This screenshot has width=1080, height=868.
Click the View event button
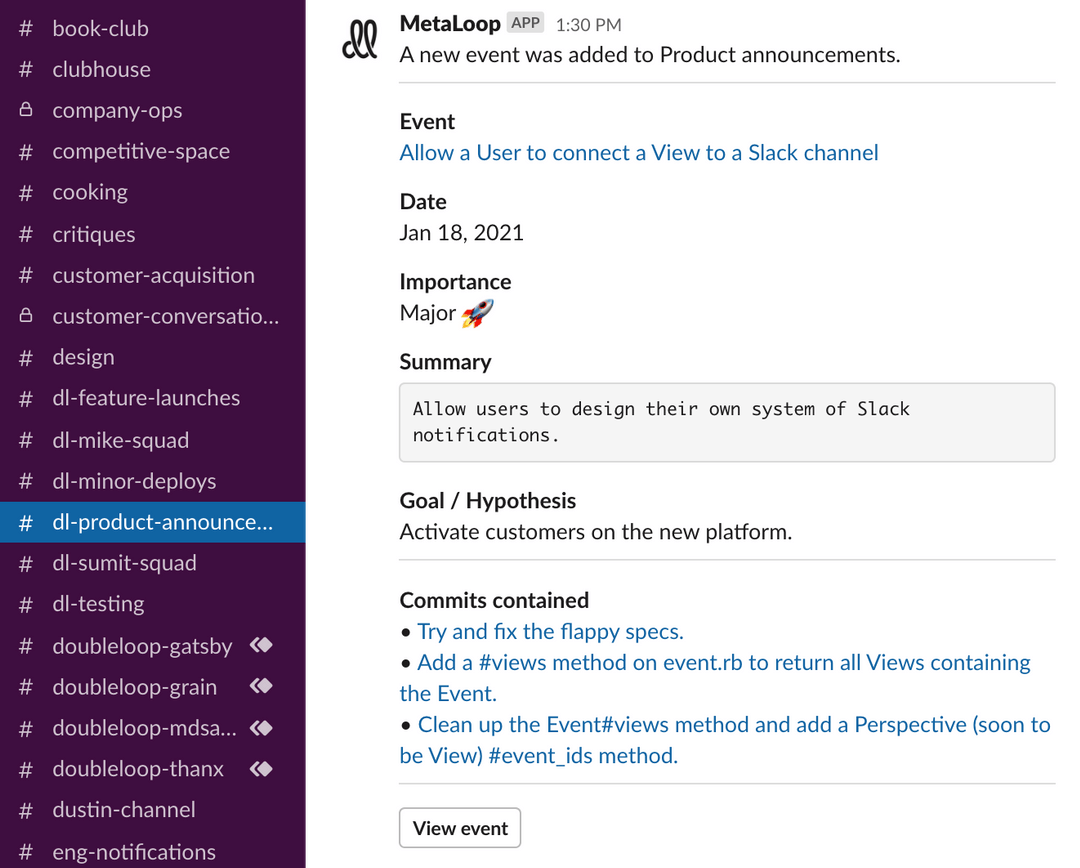pos(459,827)
